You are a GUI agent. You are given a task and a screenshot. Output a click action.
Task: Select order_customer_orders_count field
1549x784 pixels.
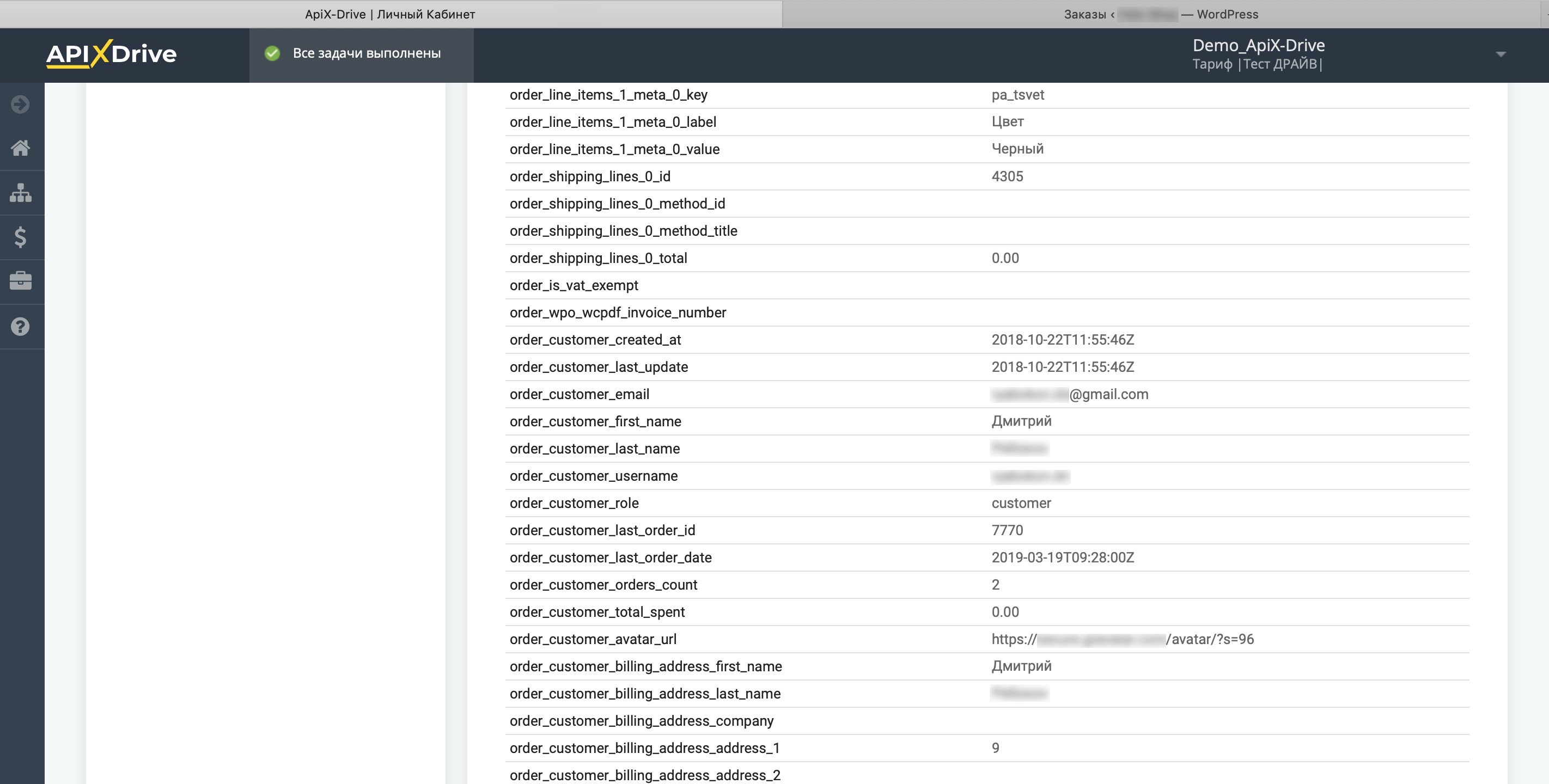[603, 584]
